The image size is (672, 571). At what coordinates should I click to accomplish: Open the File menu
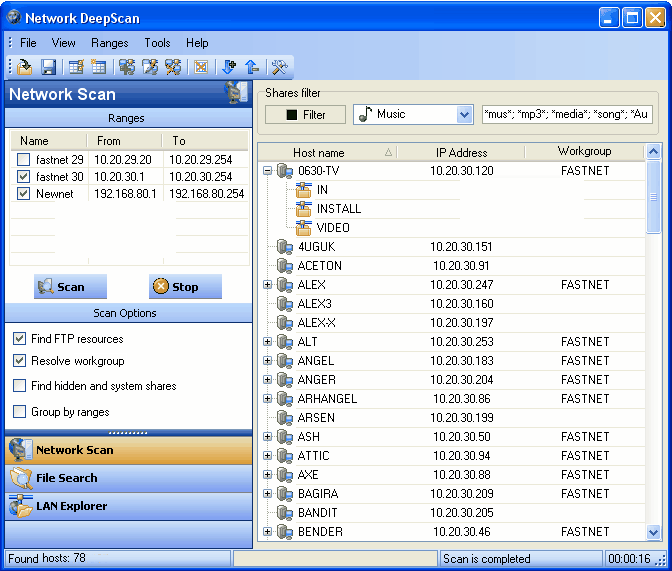pyautogui.click(x=28, y=43)
